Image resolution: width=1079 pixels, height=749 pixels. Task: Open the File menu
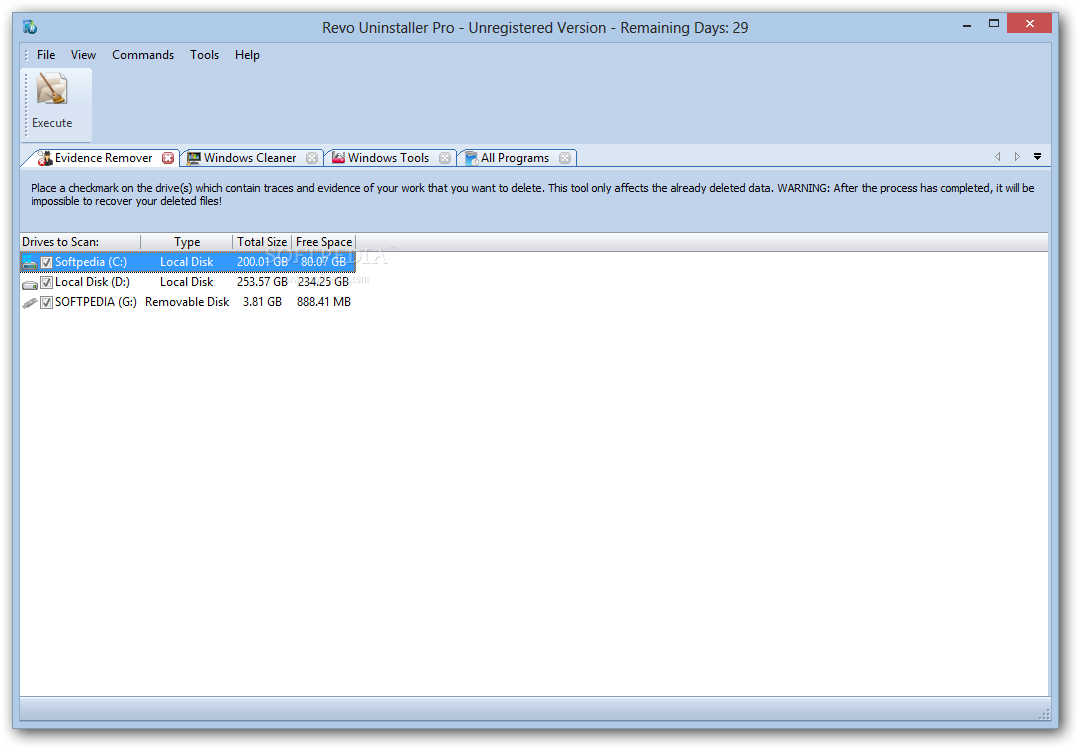[x=46, y=55]
